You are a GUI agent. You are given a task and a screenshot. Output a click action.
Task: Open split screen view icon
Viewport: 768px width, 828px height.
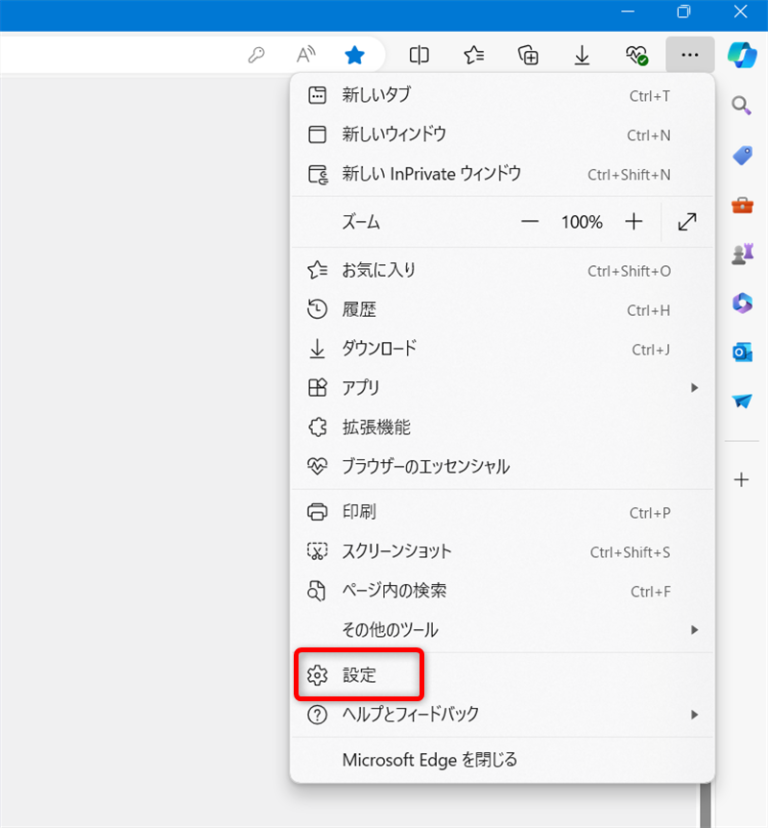click(x=419, y=54)
